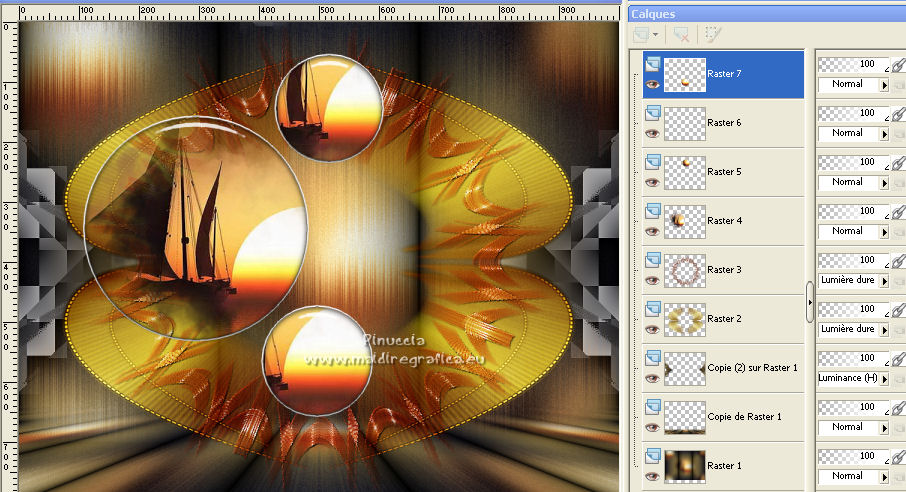Click the link chain icon for Raster 7
This screenshot has height=492, width=906.
pos(898,65)
